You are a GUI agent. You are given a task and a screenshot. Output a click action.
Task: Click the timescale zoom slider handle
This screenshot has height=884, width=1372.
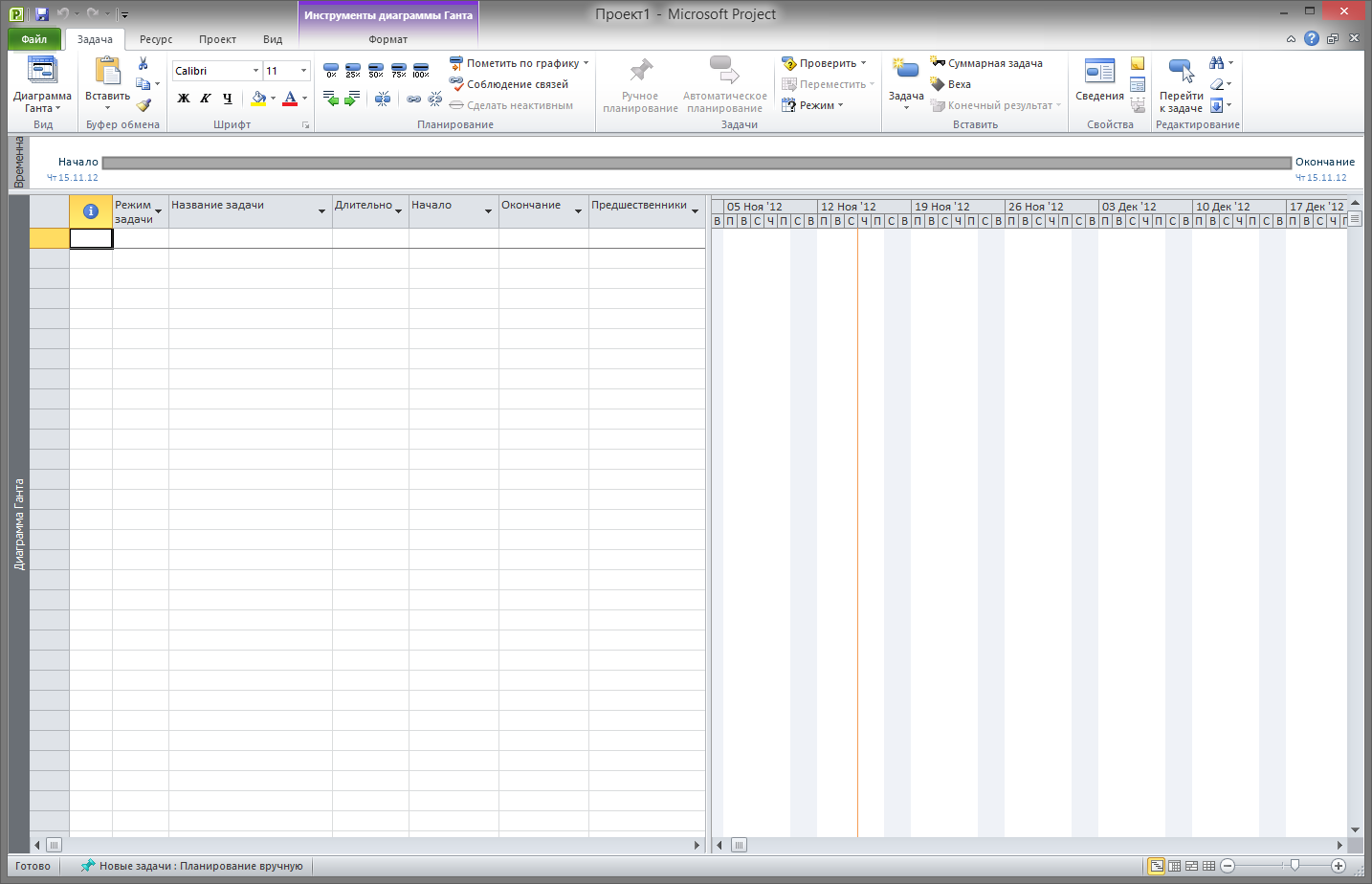click(1295, 866)
